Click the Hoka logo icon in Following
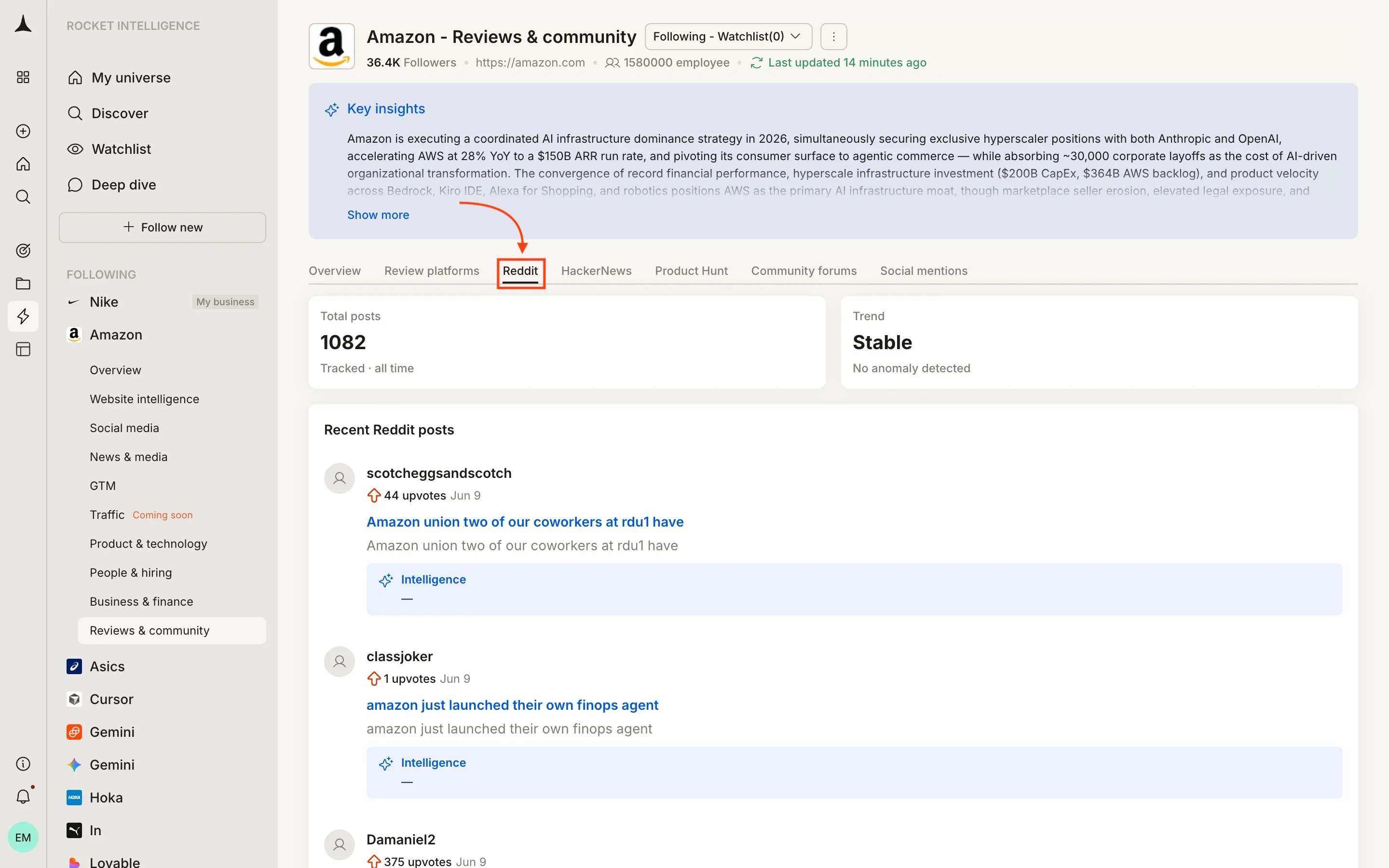The image size is (1389, 868). [x=74, y=798]
